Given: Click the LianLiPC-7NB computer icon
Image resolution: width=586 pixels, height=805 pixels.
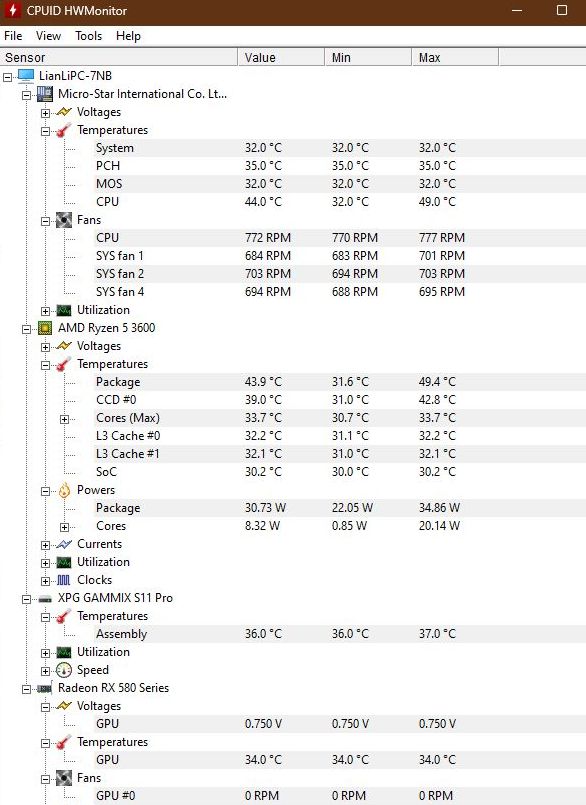Looking at the screenshot, I should tap(26, 76).
